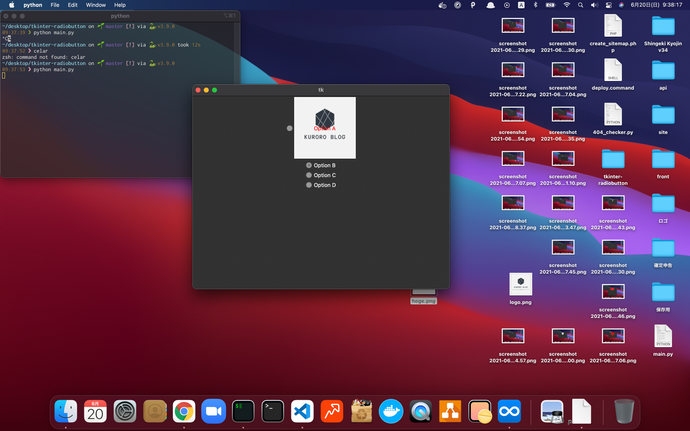Screen dimensions: 690x431
Task: Launch System Preferences from the Dock
Action: tap(125, 411)
